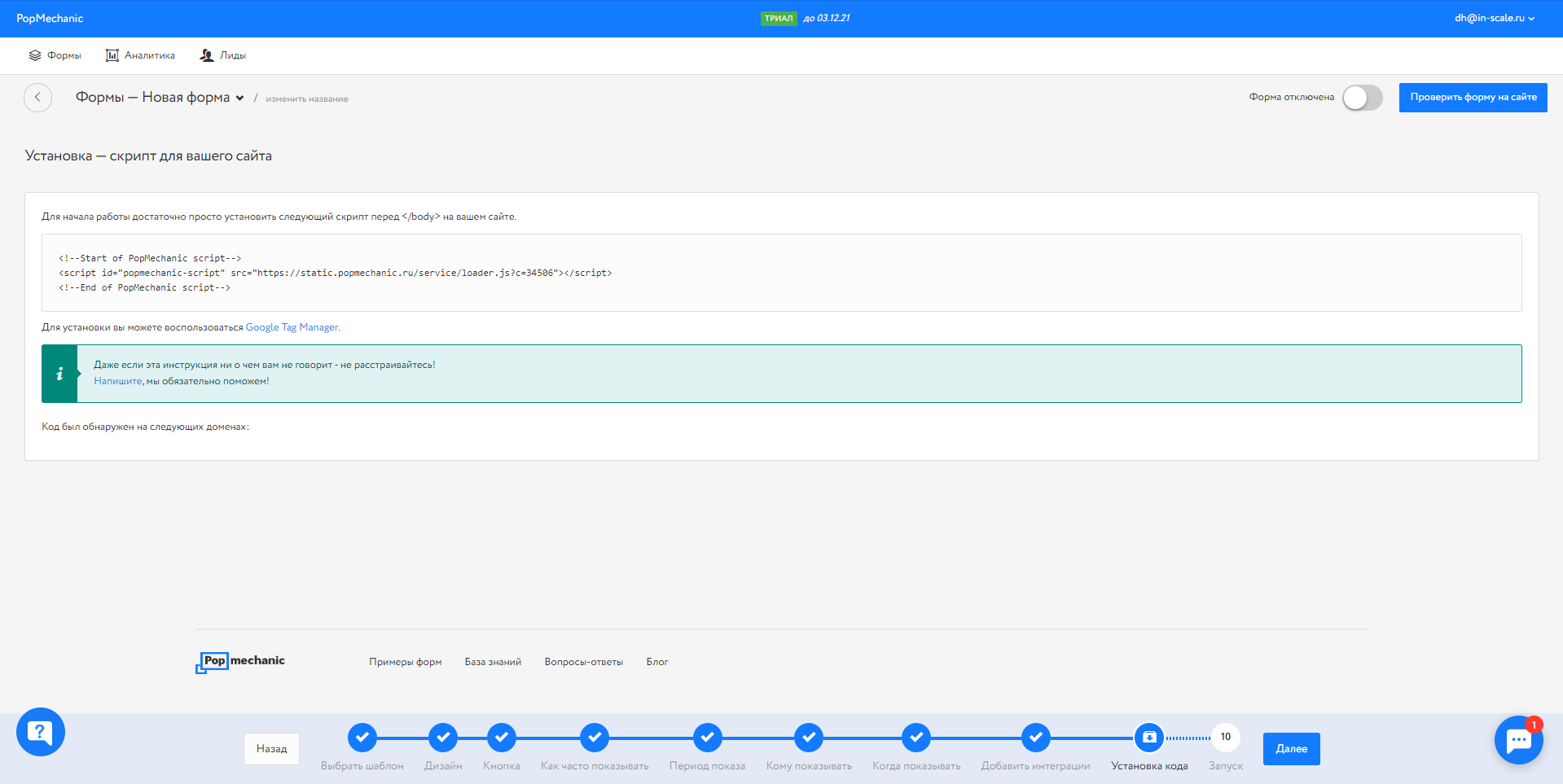Go to completed step "Выбрать шаблон" checkmark
The width and height of the screenshot is (1563, 784).
[x=362, y=738]
